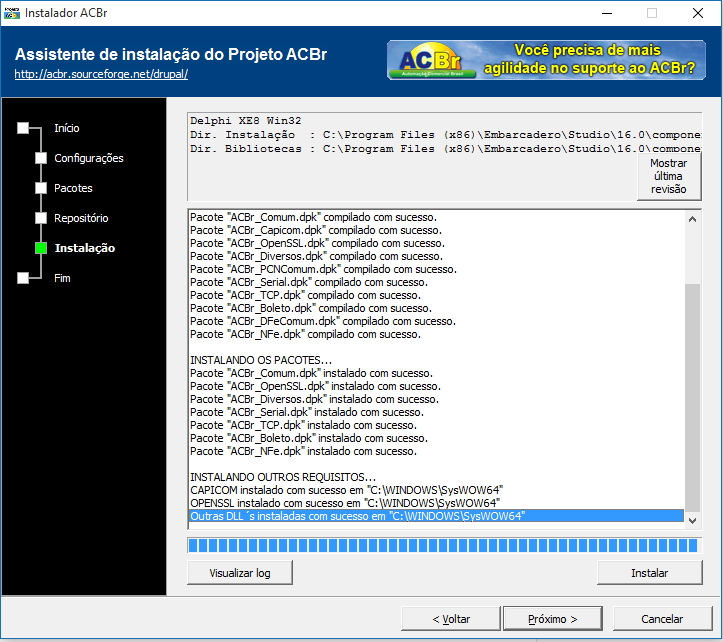The height and width of the screenshot is (642, 723).
Task: Click the log scrollbar down arrow
Action: pos(692,520)
